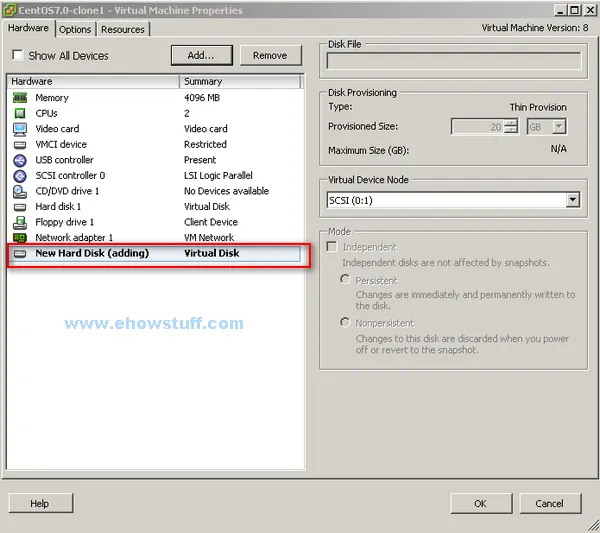The height and width of the screenshot is (533, 600).
Task: Select the Video card icon
Action: pos(20,129)
